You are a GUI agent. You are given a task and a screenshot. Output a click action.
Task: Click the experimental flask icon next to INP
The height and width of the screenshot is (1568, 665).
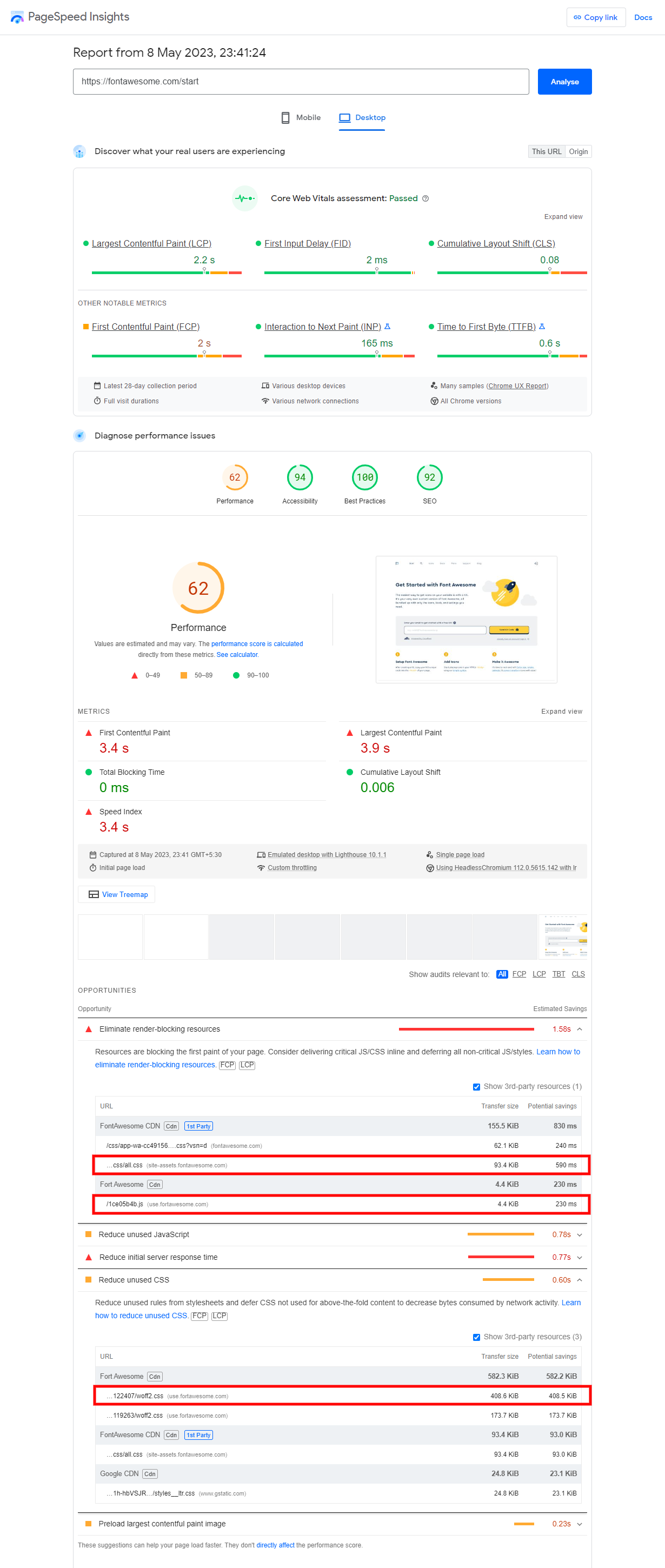[388, 327]
